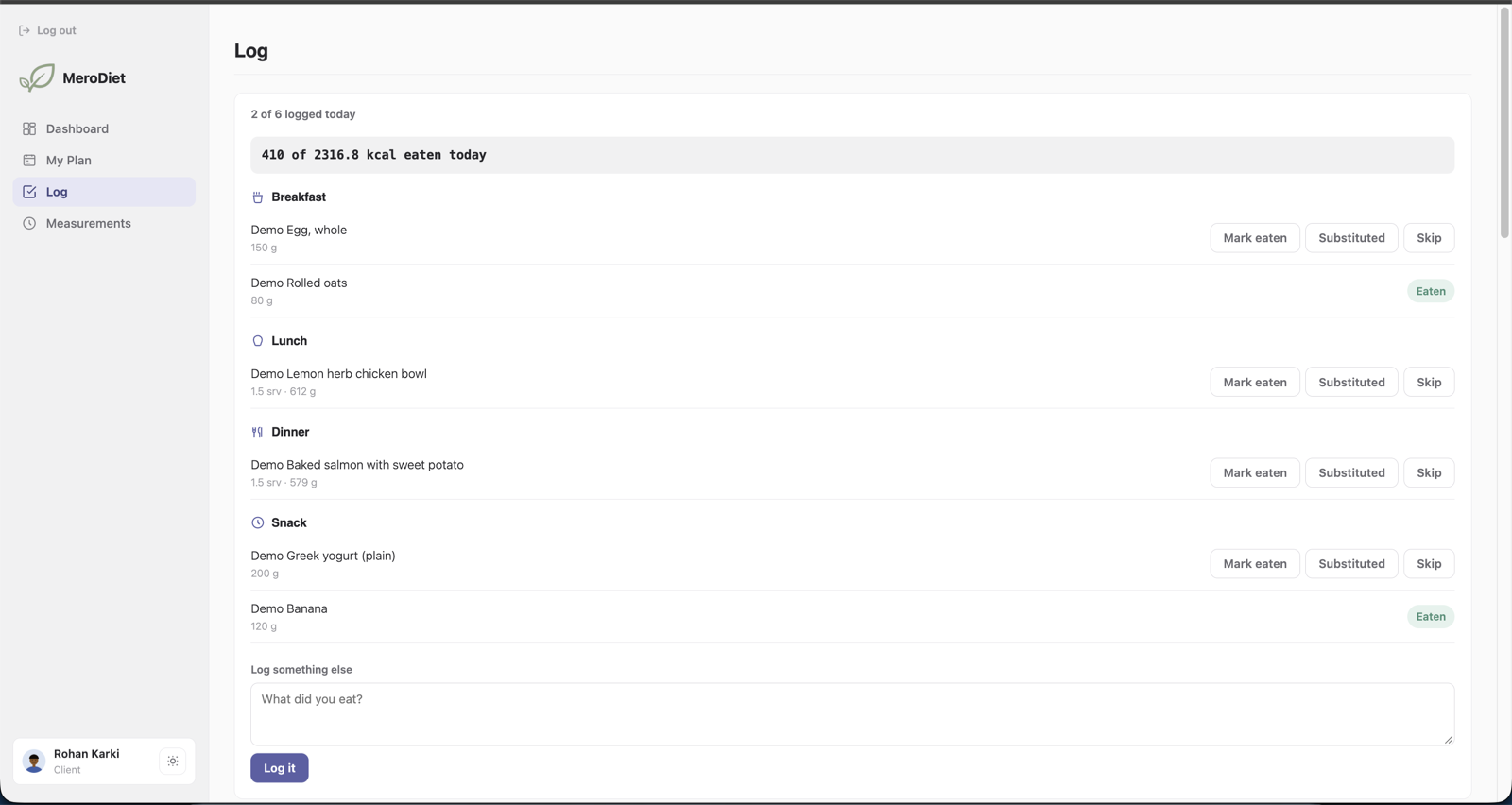Click the Log out link
This screenshot has width=1512, height=805.
tap(47, 30)
